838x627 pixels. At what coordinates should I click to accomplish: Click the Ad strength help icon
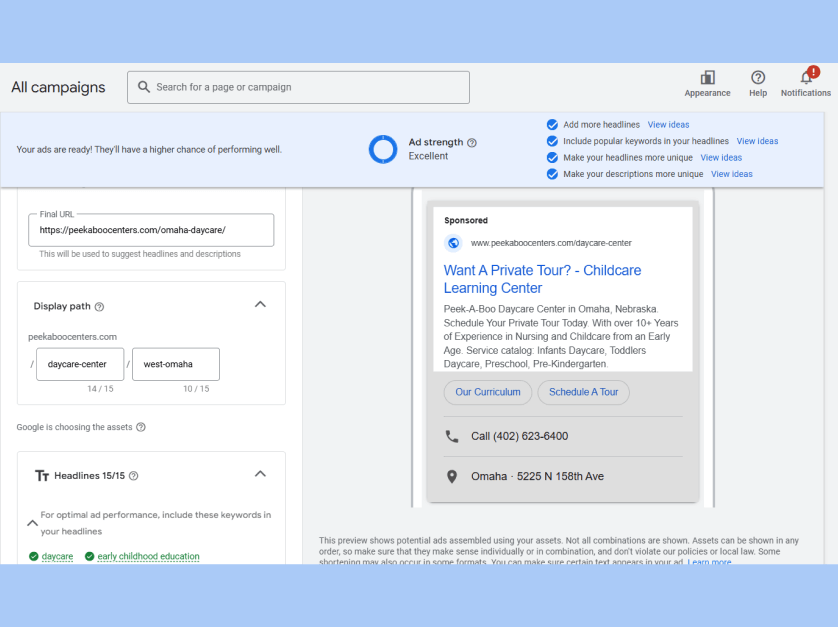472,143
